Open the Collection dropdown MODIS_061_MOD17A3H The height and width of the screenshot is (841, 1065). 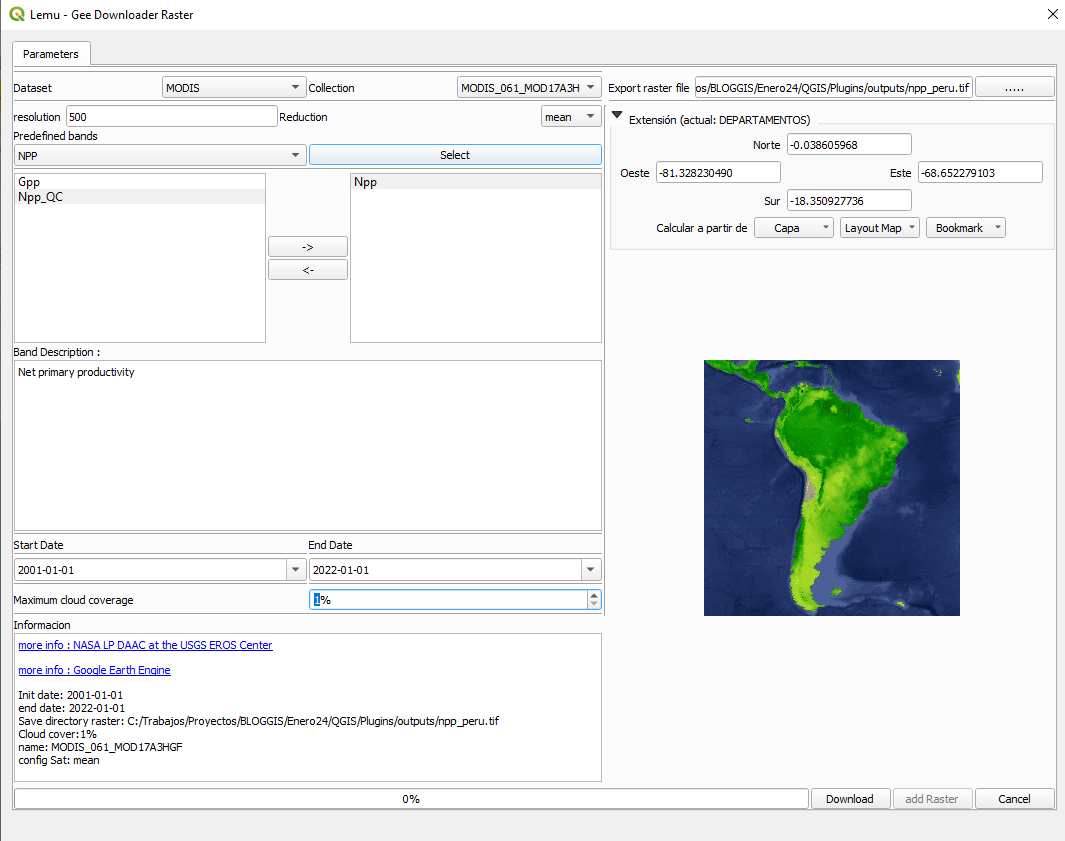tap(528, 88)
